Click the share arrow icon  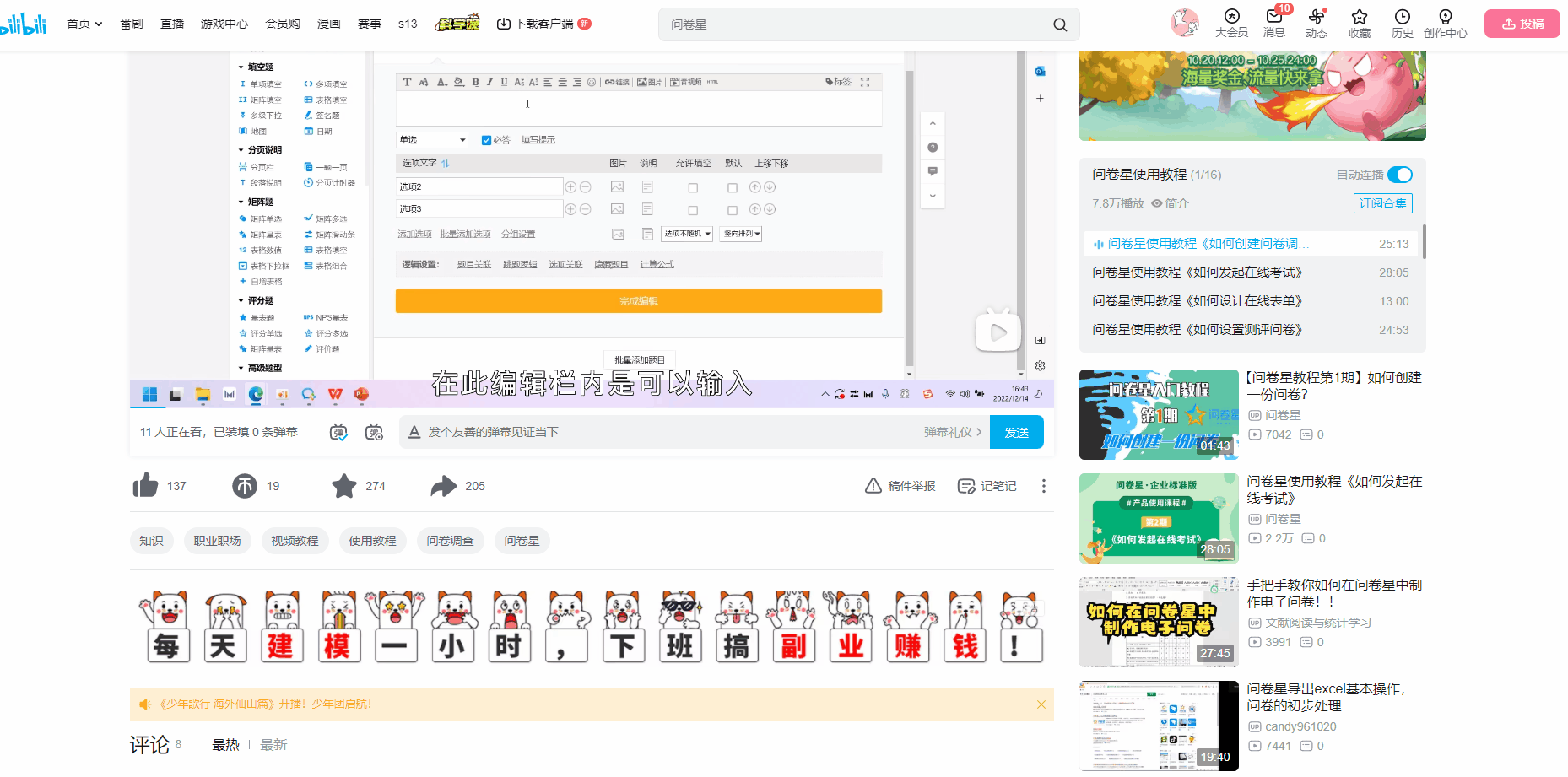click(x=444, y=486)
